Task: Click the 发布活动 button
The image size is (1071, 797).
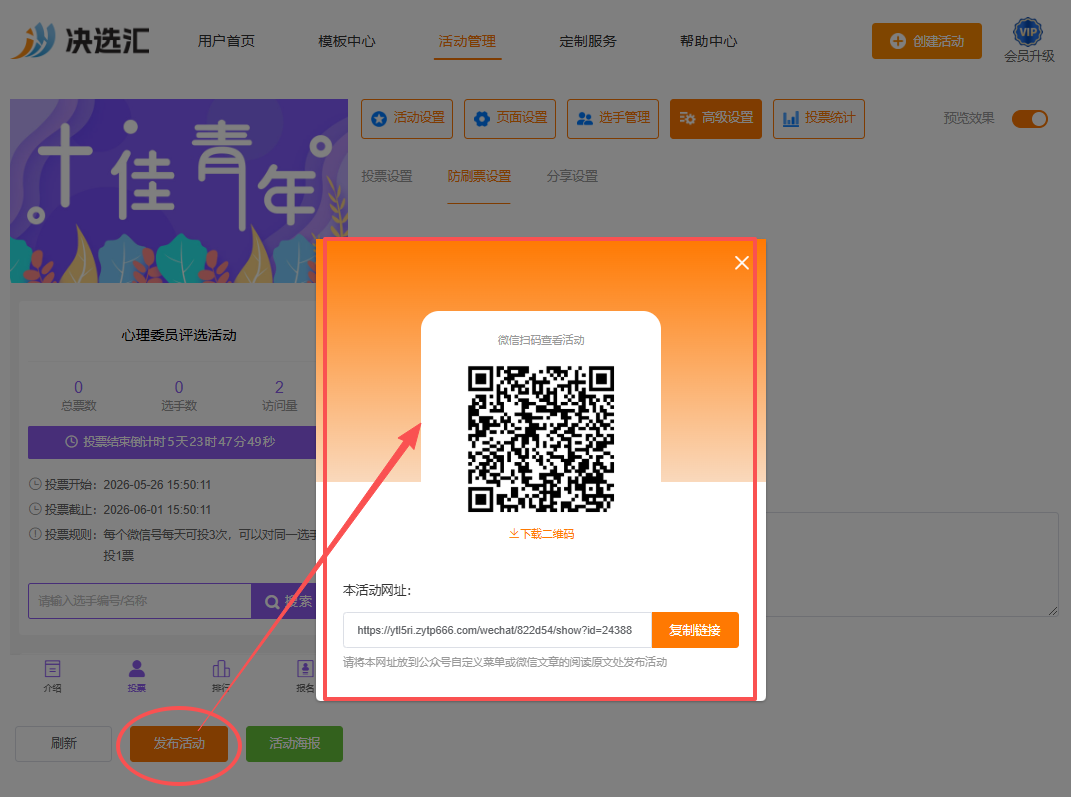Action: [x=179, y=744]
